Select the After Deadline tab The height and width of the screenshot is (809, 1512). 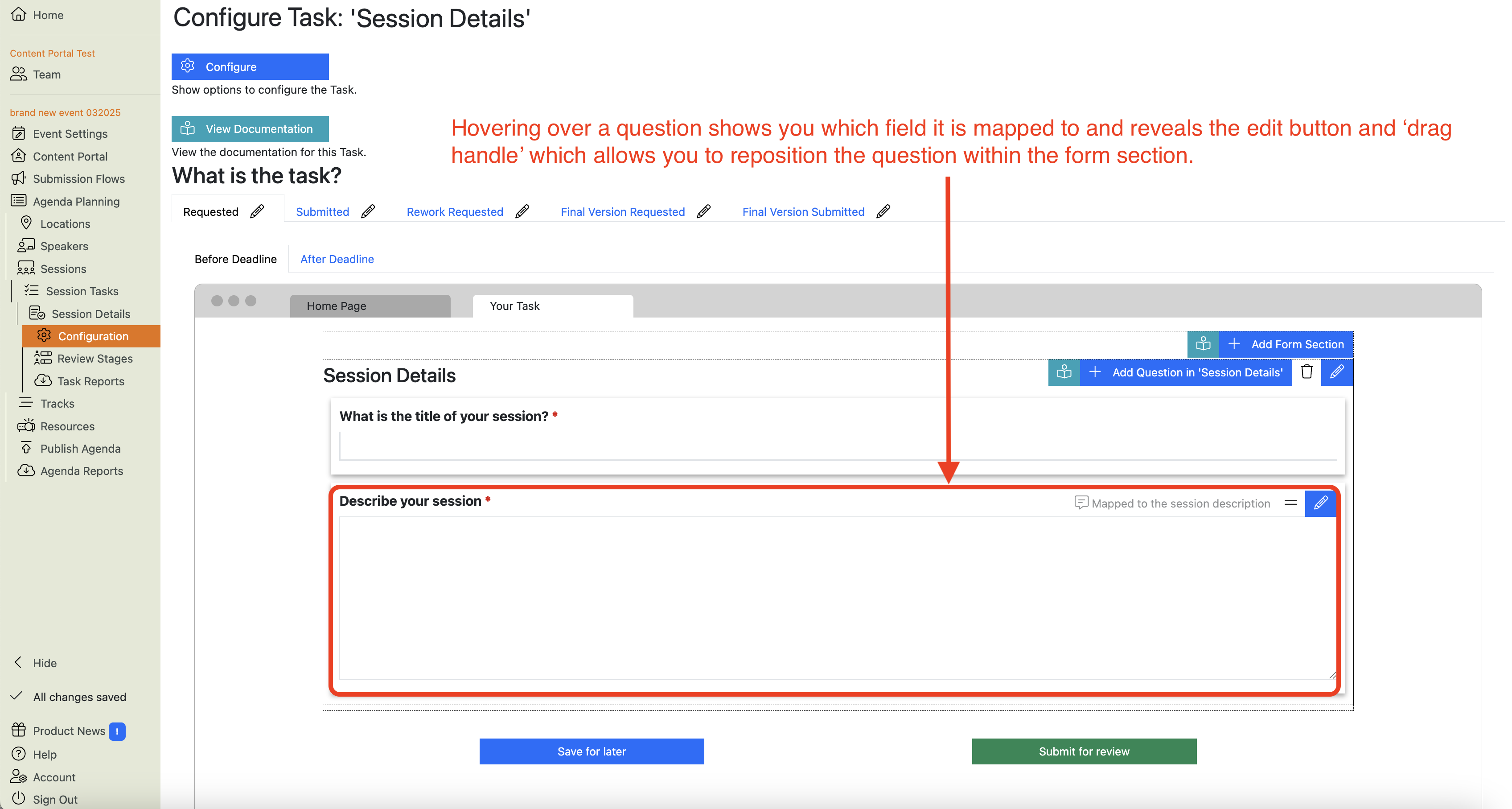pyautogui.click(x=337, y=259)
